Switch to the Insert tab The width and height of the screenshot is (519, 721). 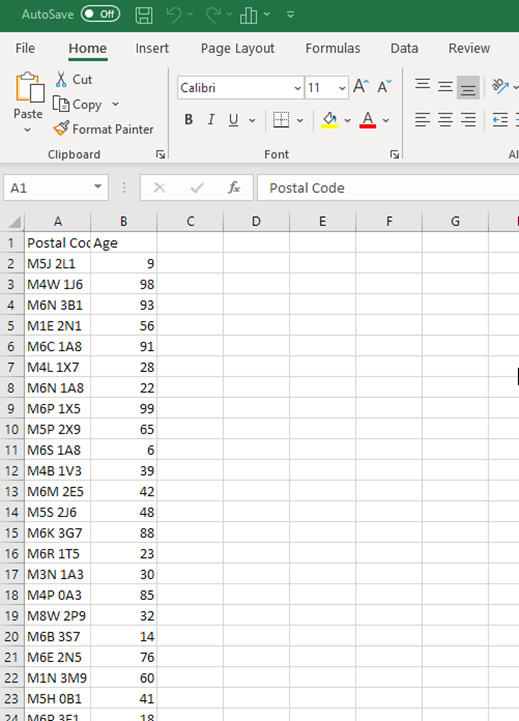pyautogui.click(x=152, y=48)
